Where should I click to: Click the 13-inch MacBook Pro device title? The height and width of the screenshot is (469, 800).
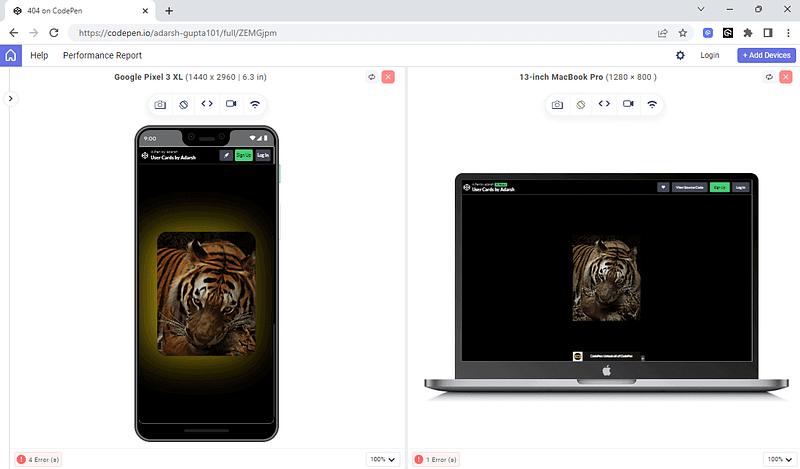tap(588, 77)
